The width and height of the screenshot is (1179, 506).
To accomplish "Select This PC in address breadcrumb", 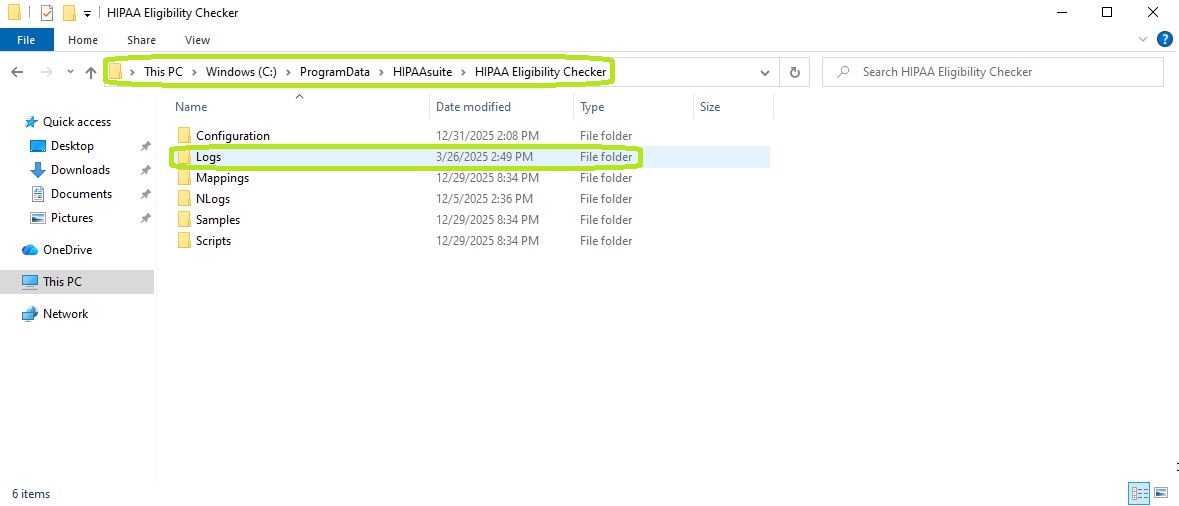I will 163,72.
